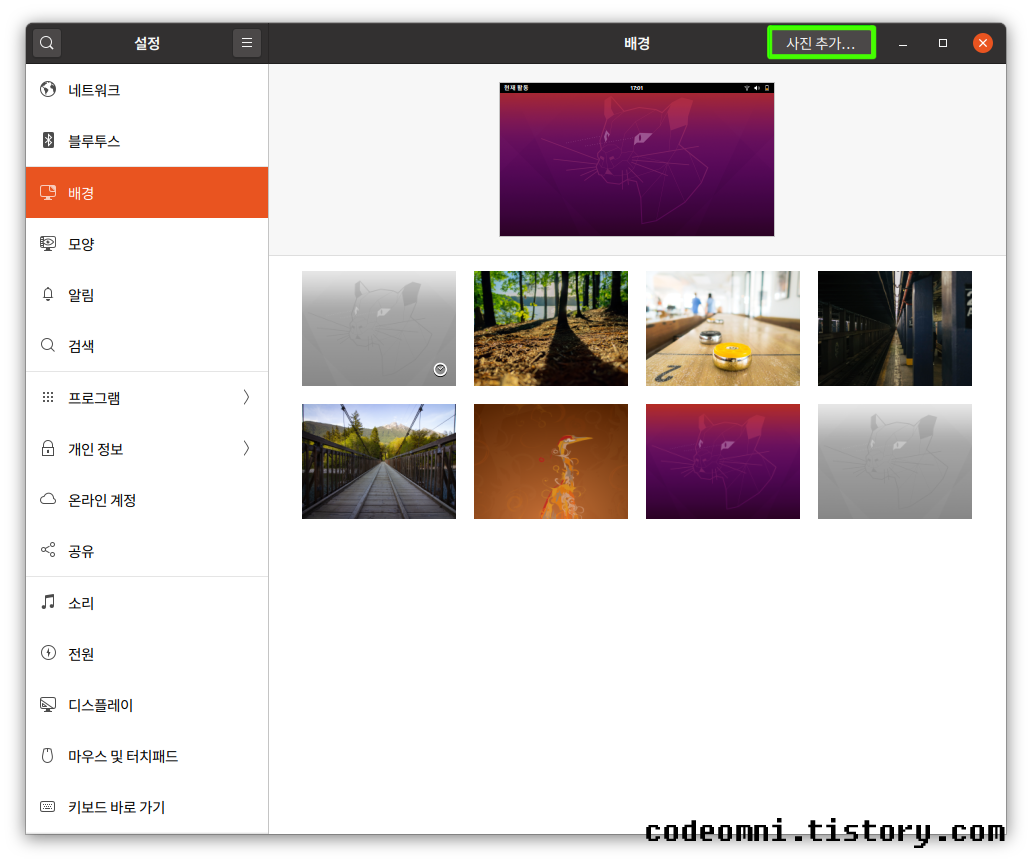Click the globe icon next to 네트워크
Viewport: 1032px width, 863px height.
47,89
